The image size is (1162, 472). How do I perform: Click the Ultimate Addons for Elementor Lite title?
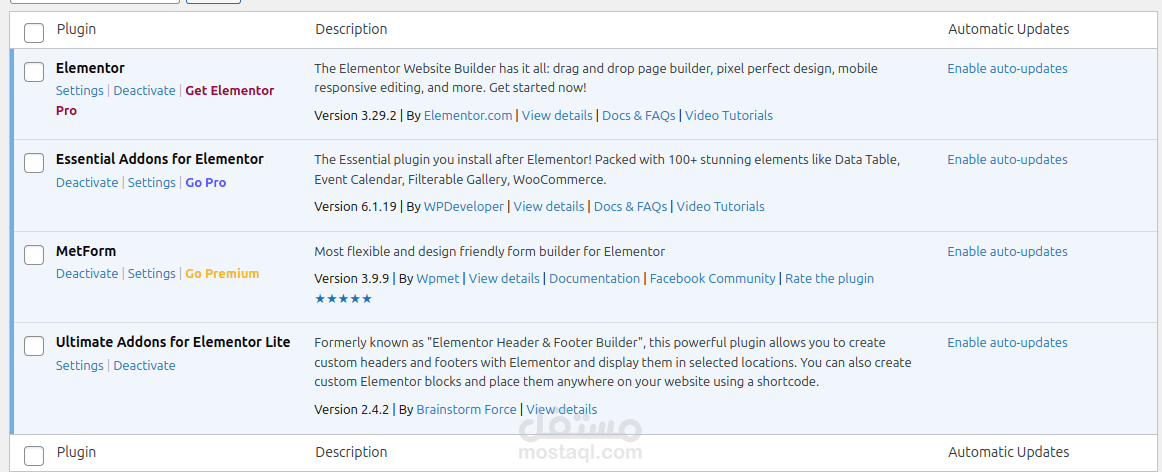click(x=173, y=342)
